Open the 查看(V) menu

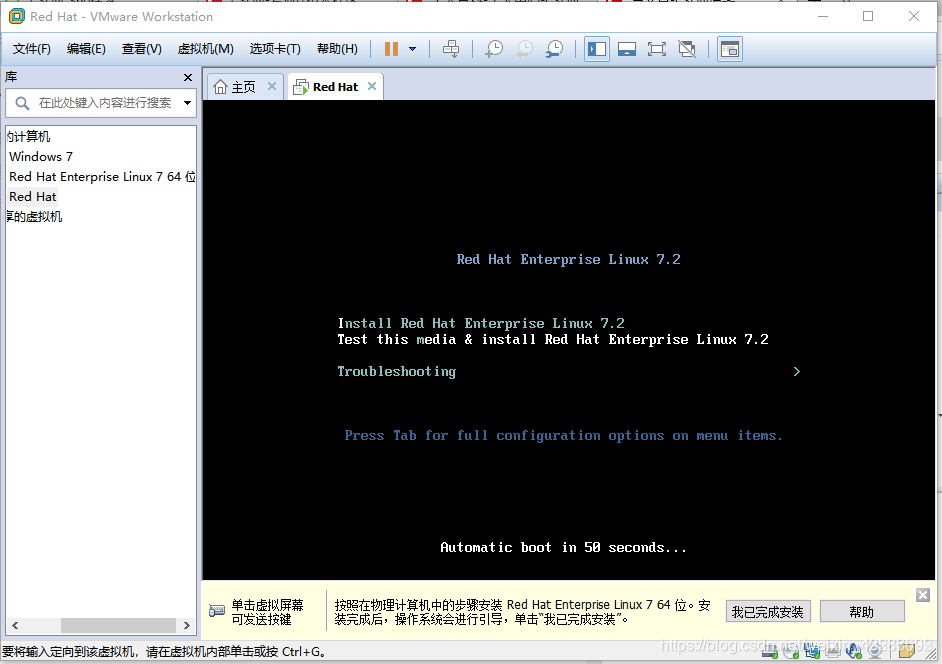[x=141, y=49]
